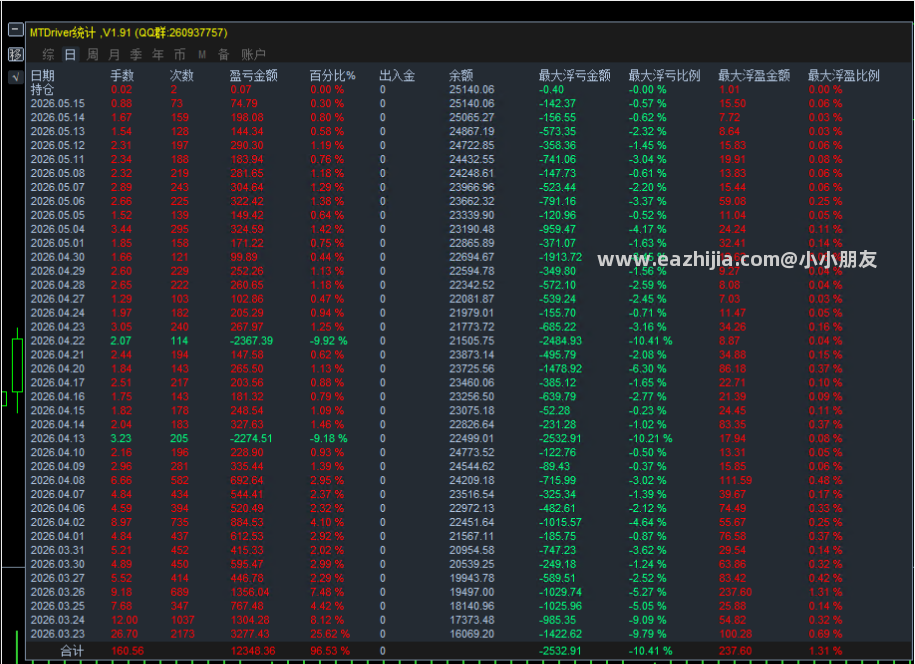The width and height of the screenshot is (915, 664).
Task: Open the 月 monthly tab
Action: 114,54
